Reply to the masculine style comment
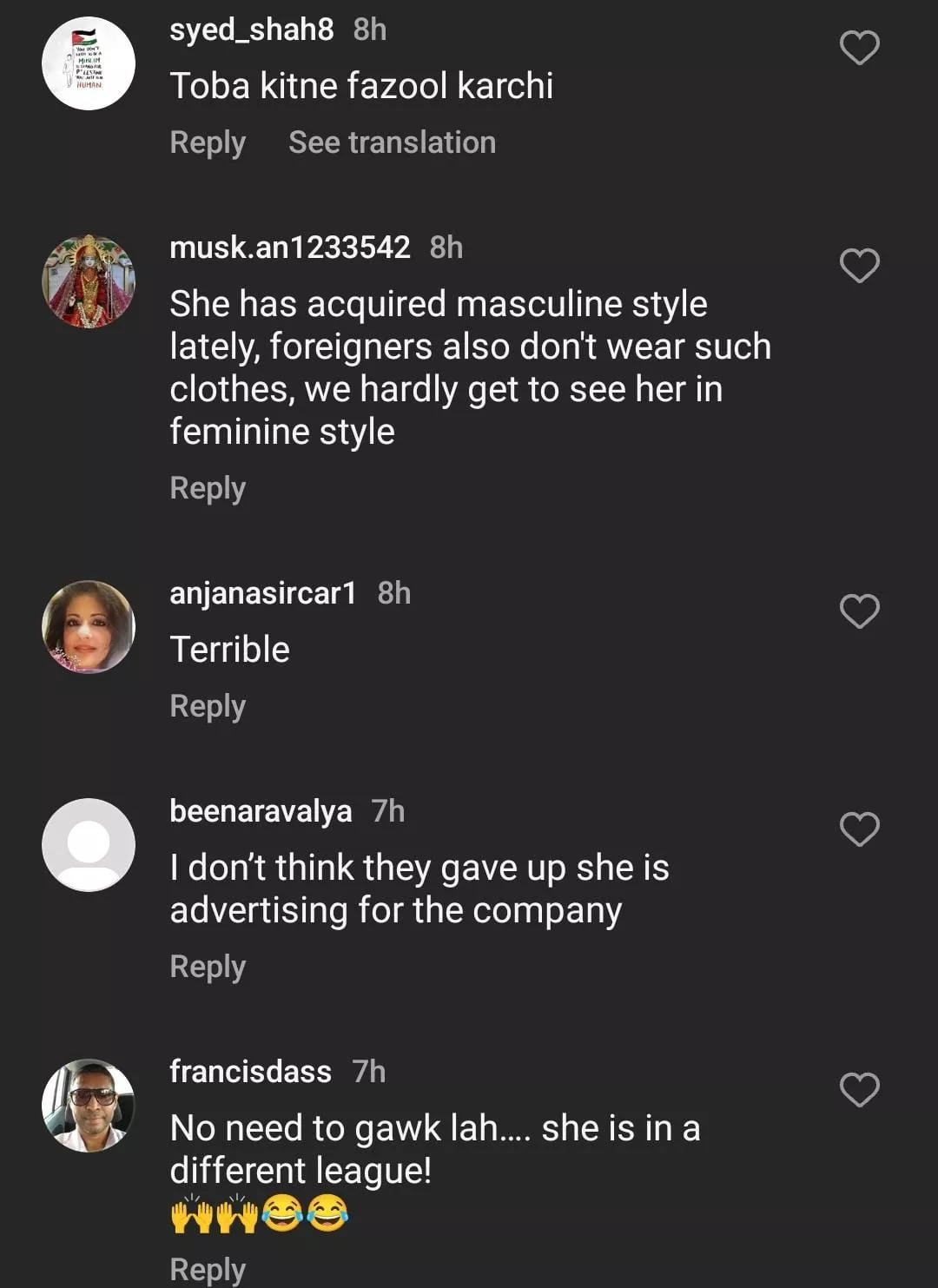938x1288 pixels. (x=208, y=488)
